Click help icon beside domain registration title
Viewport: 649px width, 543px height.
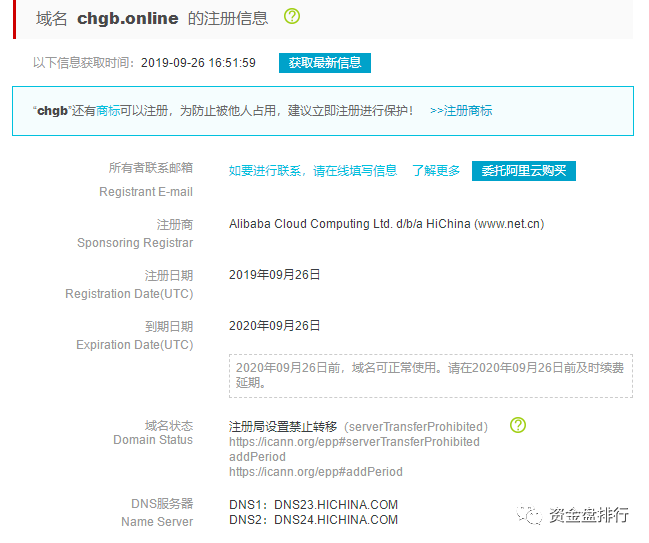tap(292, 17)
